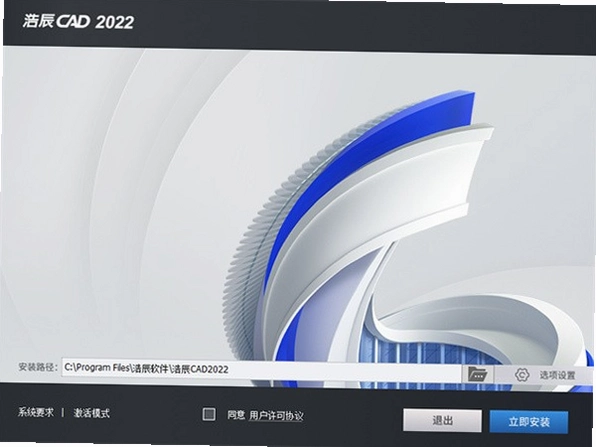This screenshot has width=596, height=447.
Task: Click the dark title bar next to the logo
Action: click(x=342, y=24)
